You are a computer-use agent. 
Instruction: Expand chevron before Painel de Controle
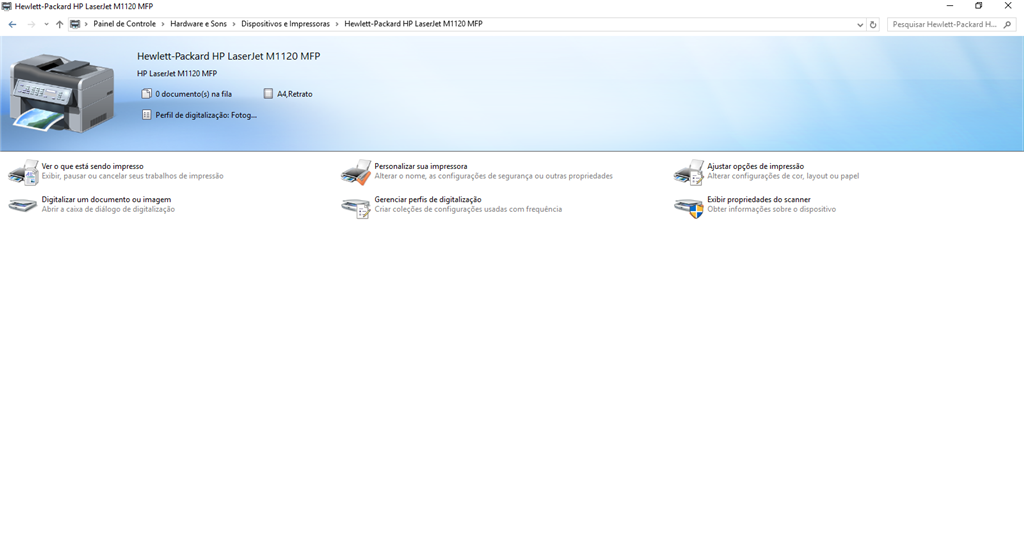86,24
